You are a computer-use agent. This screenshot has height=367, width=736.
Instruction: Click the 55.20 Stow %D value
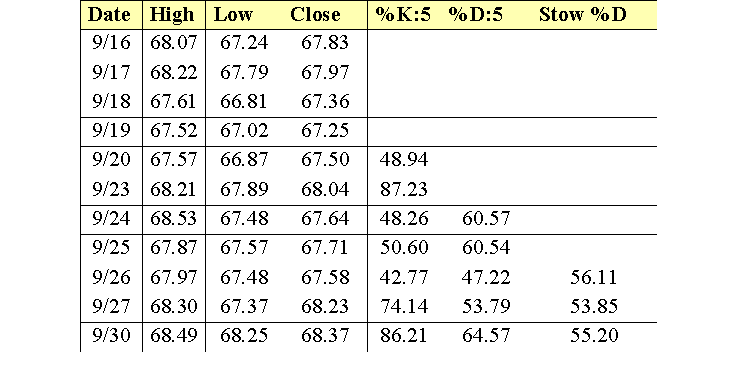pos(595,335)
